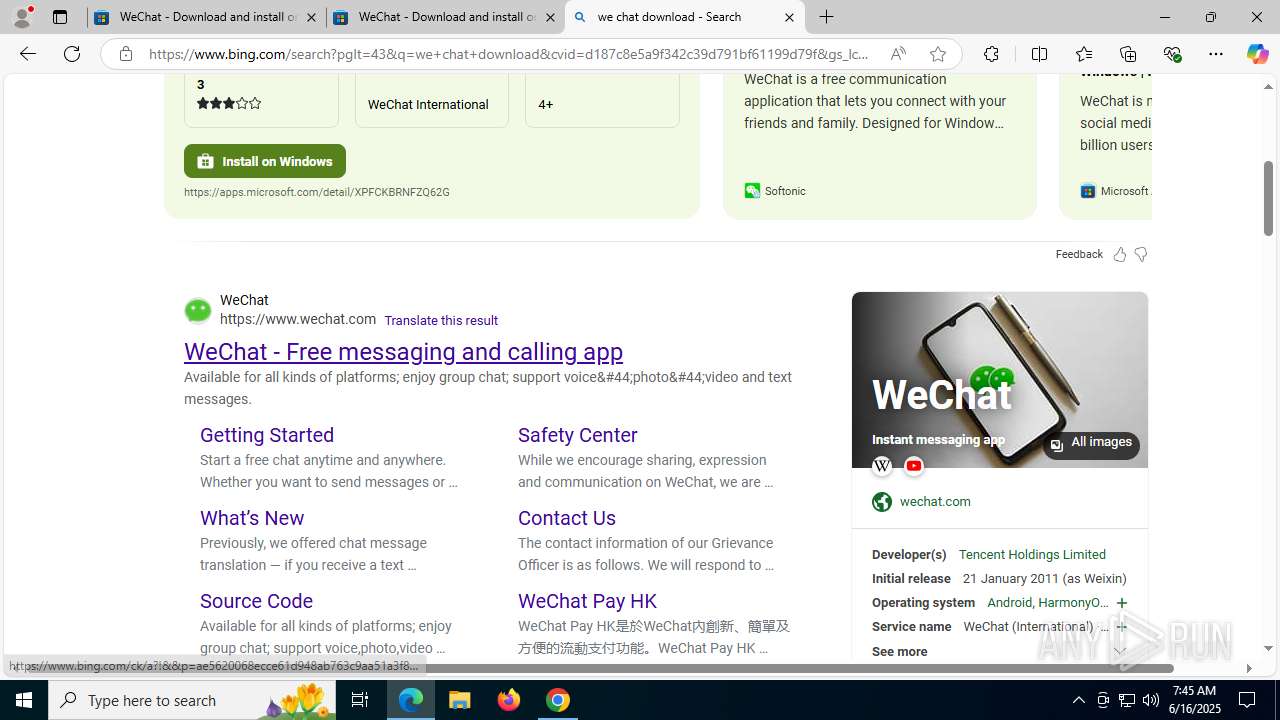Open Extensions puzzle icon
This screenshot has height=720, width=1280.
coord(991,54)
